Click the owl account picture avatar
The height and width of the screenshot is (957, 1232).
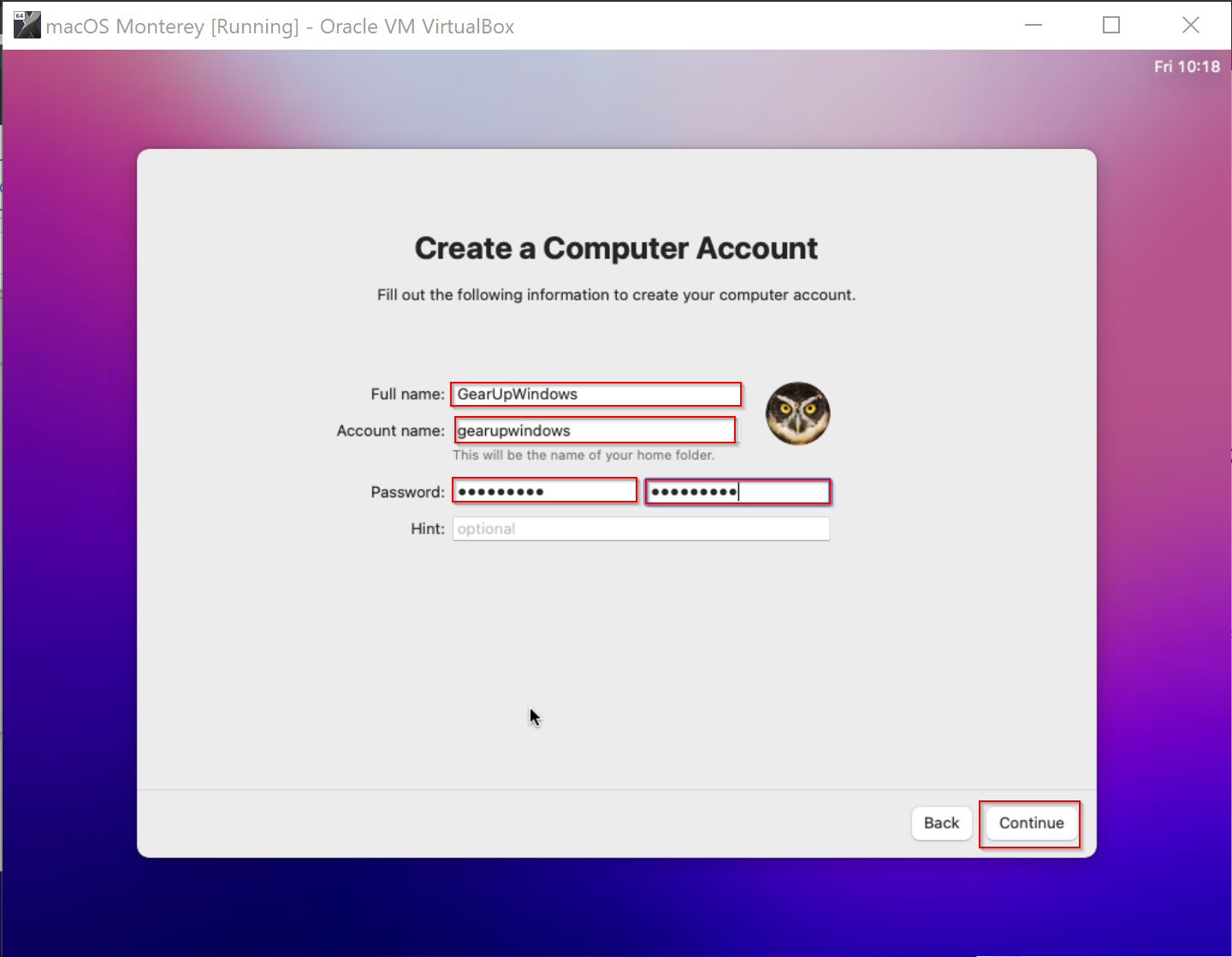click(797, 413)
